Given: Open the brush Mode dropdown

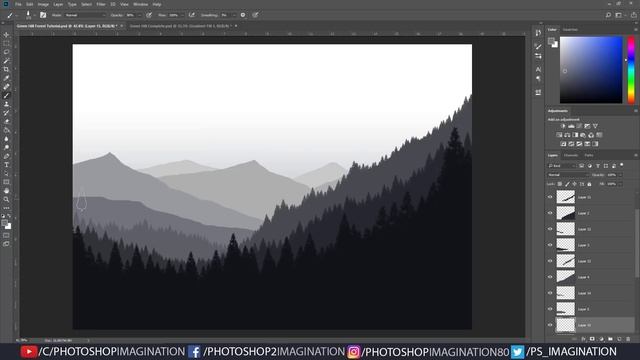Looking at the screenshot, I should click(x=85, y=15).
